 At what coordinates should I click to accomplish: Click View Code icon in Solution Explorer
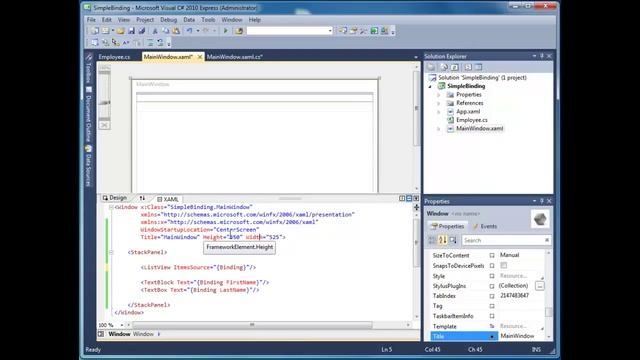468,67
